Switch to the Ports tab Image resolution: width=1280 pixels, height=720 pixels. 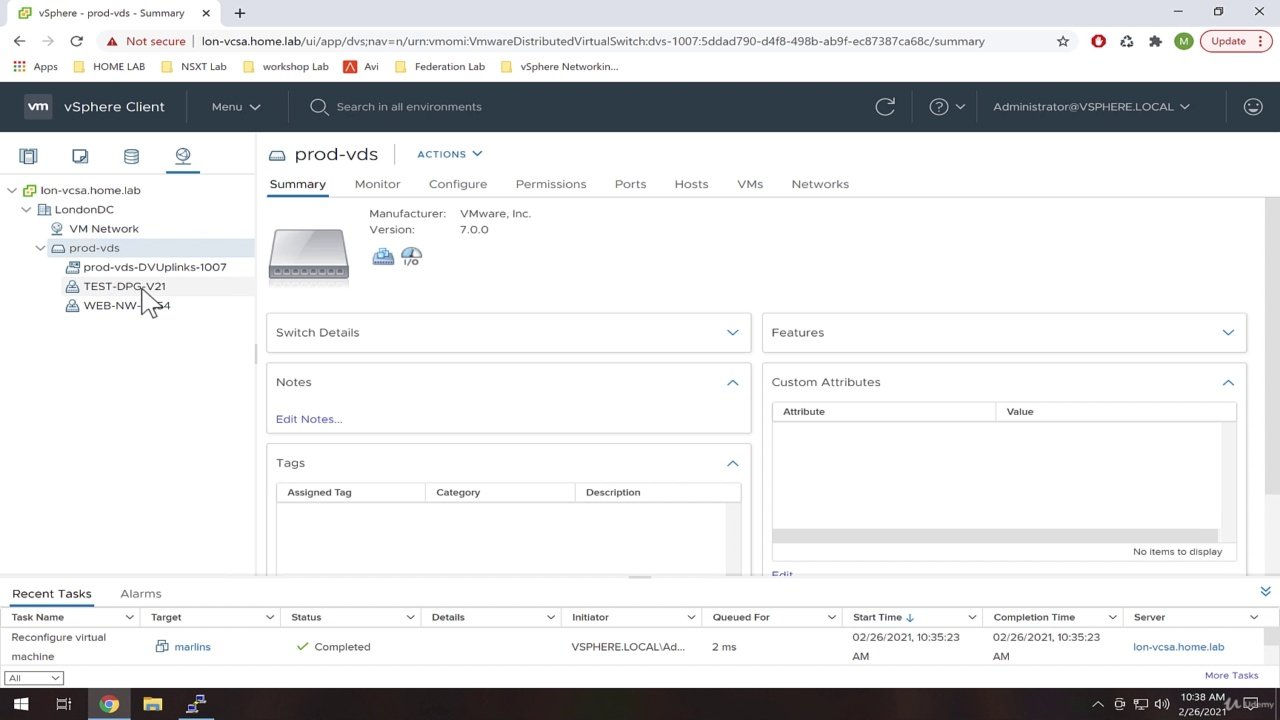coord(630,184)
